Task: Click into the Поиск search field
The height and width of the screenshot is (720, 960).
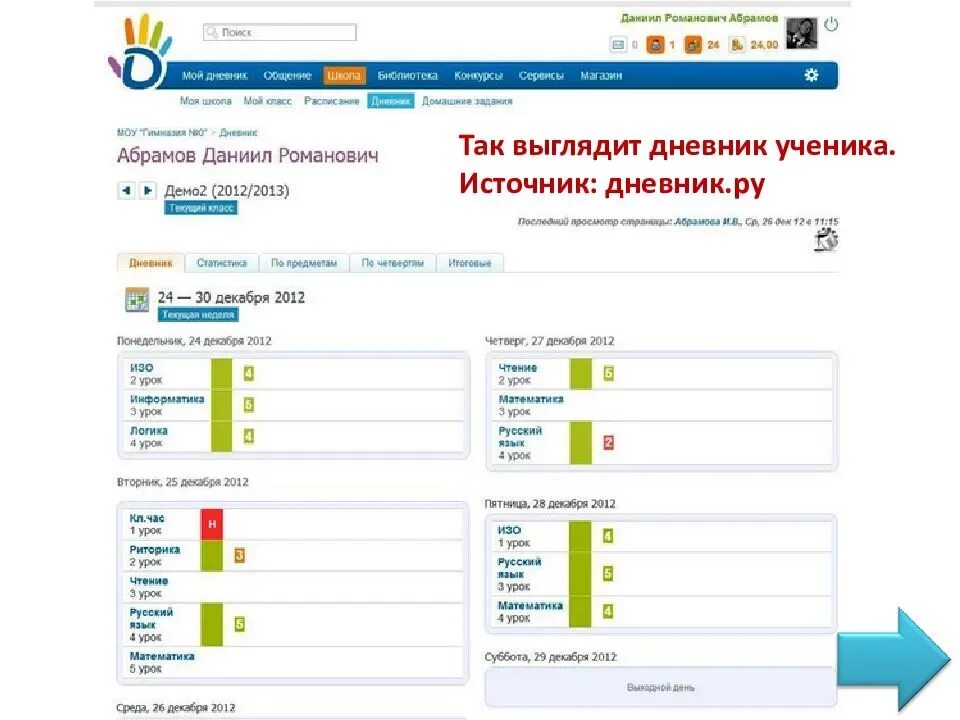Action: pos(280,32)
